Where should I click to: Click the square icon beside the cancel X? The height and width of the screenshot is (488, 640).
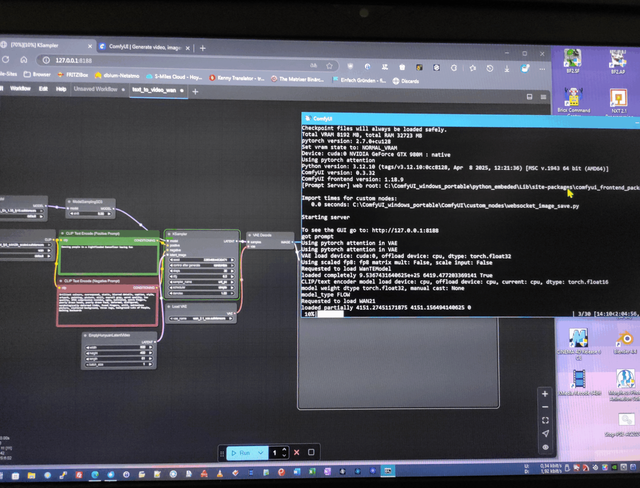tap(311, 452)
